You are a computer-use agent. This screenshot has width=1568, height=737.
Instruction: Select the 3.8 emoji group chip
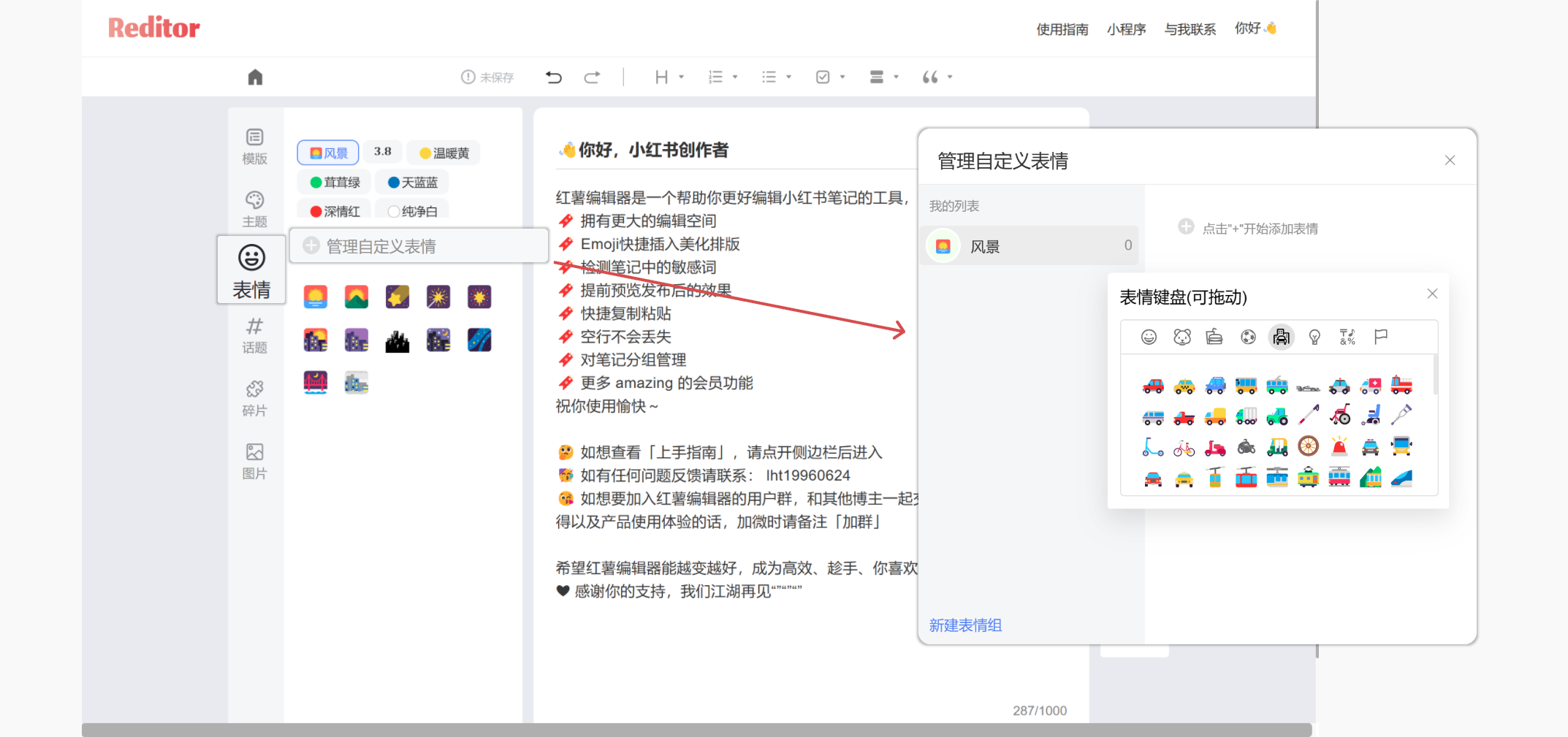383,152
